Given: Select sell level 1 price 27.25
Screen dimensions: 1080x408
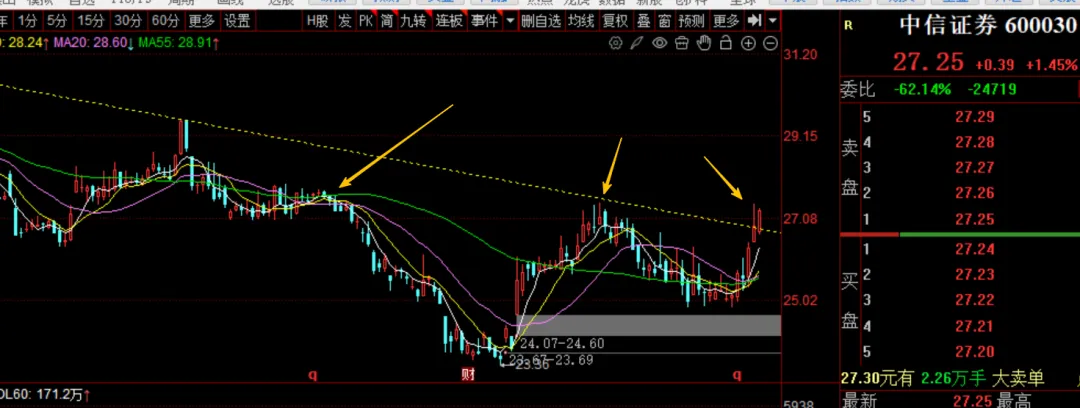Looking at the screenshot, I should 975,220.
